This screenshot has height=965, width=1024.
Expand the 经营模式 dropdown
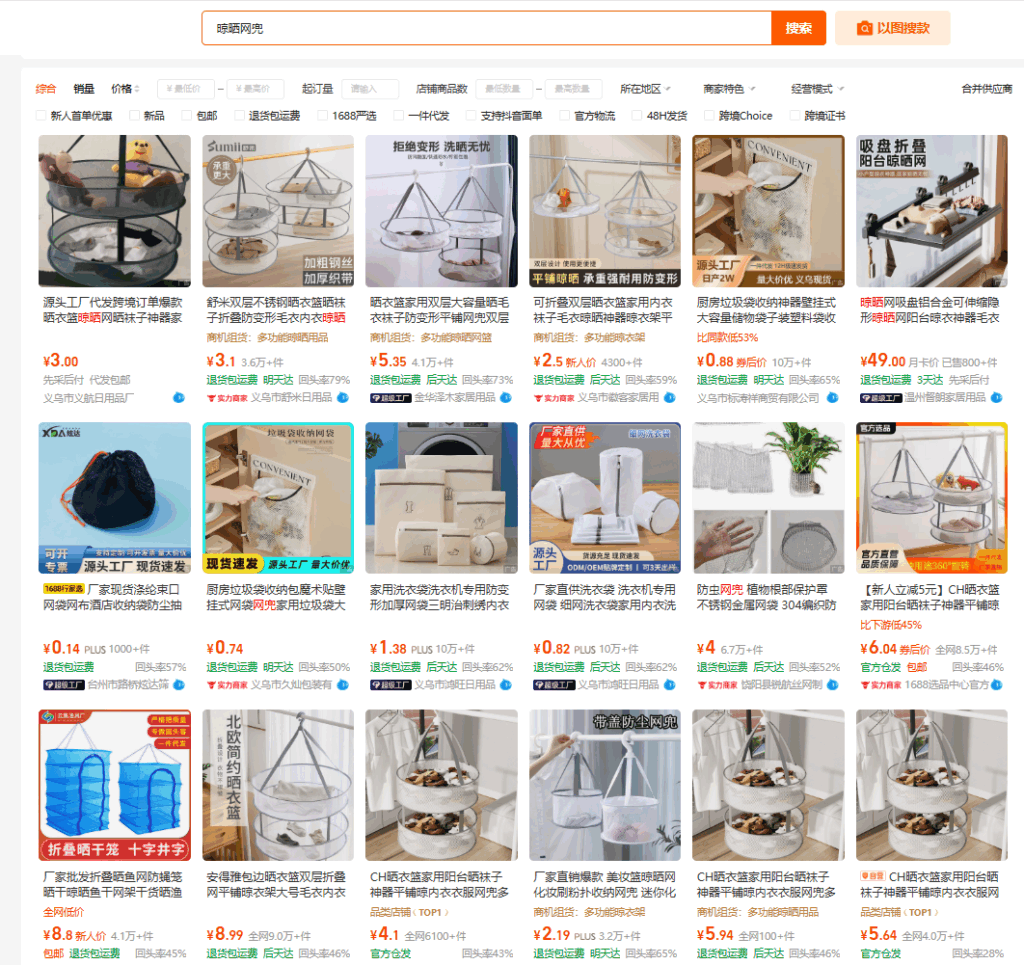click(817, 89)
